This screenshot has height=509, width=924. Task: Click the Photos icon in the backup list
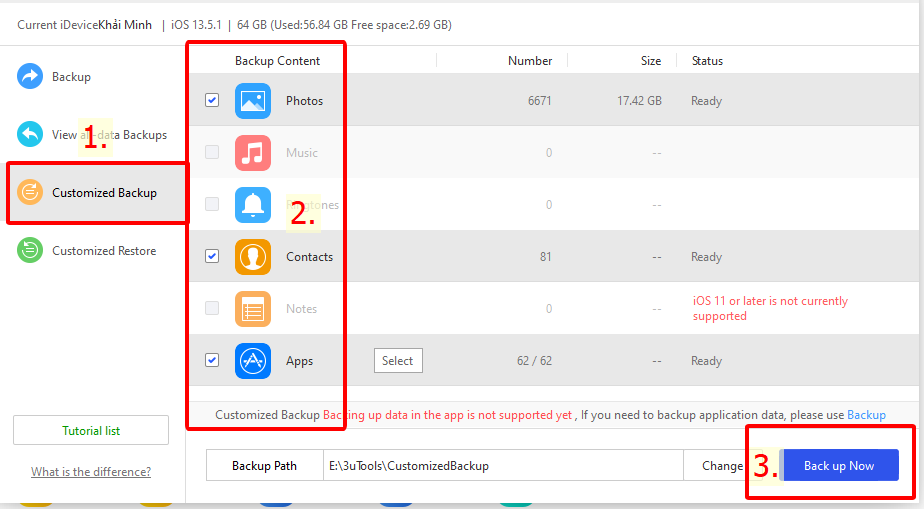pos(253,101)
